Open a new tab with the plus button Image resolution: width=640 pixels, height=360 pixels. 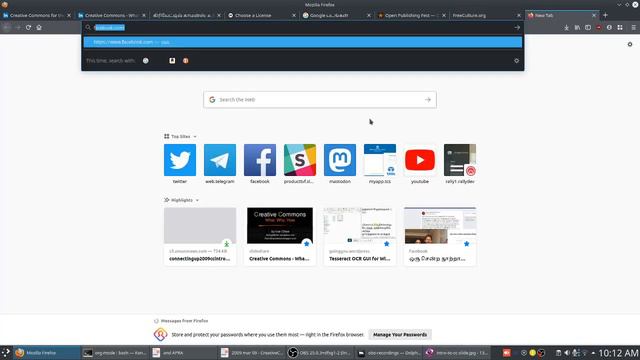[605, 15]
